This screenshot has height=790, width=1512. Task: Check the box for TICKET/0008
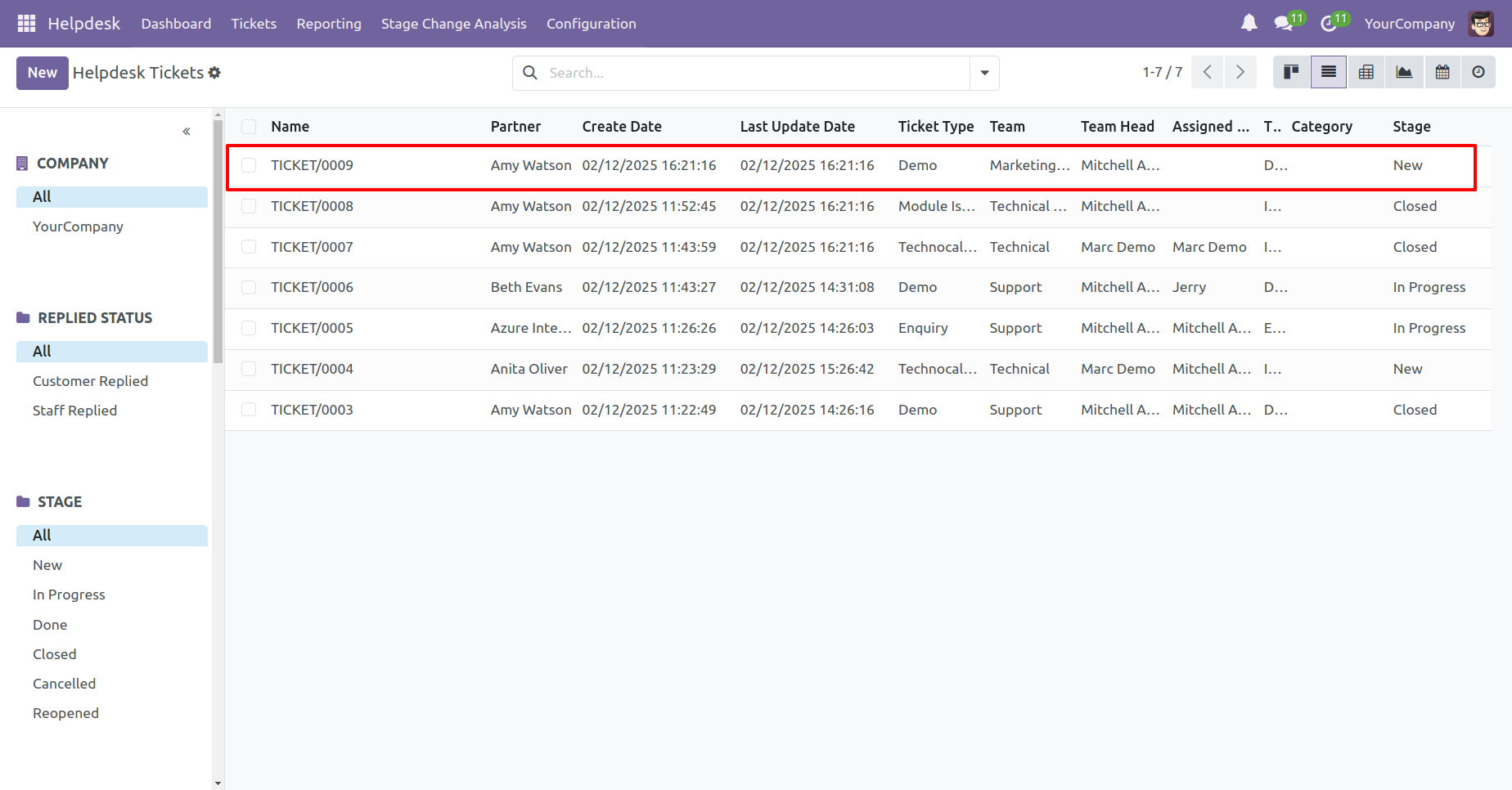pos(249,206)
